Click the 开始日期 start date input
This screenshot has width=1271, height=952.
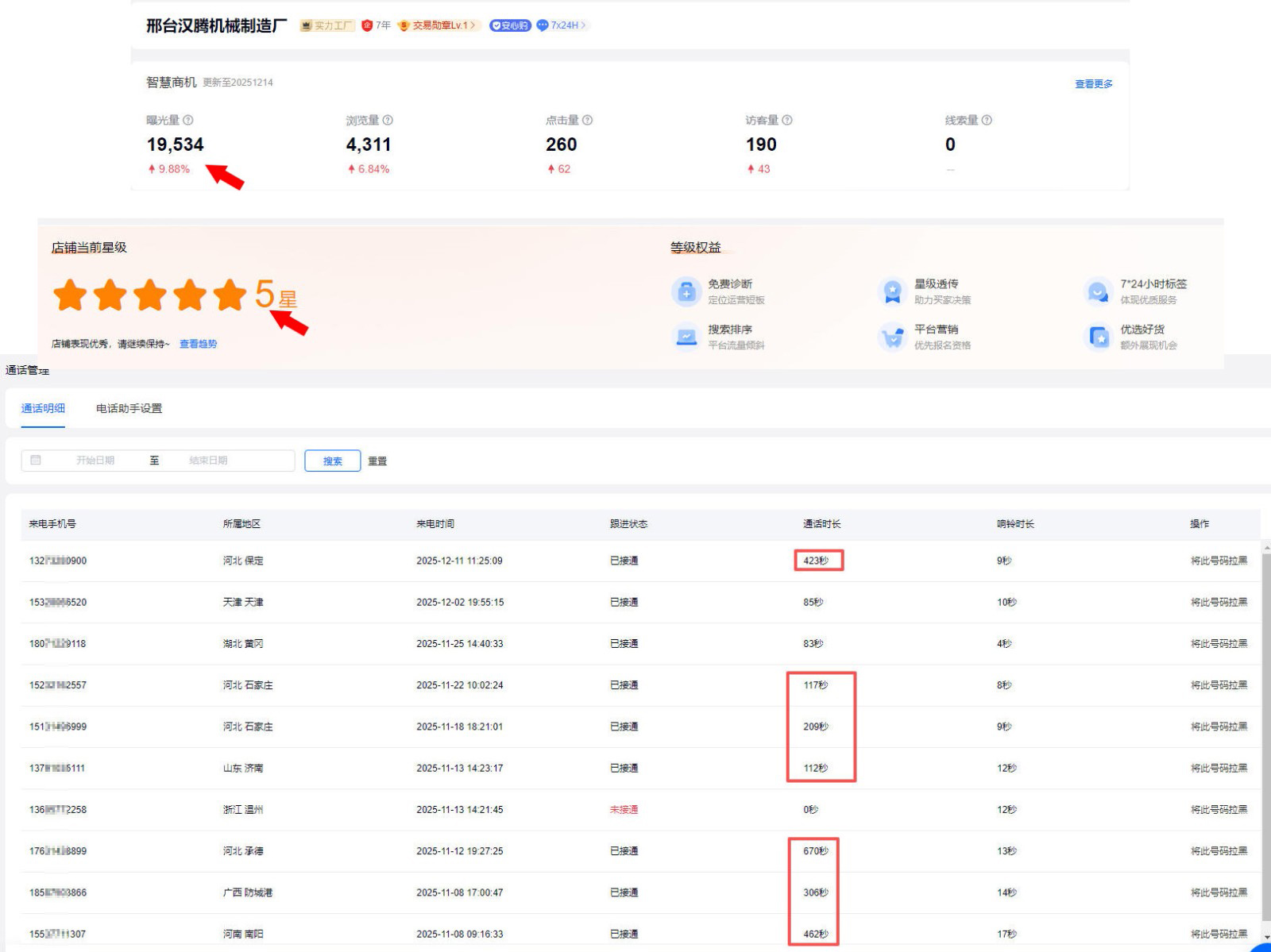[95, 461]
